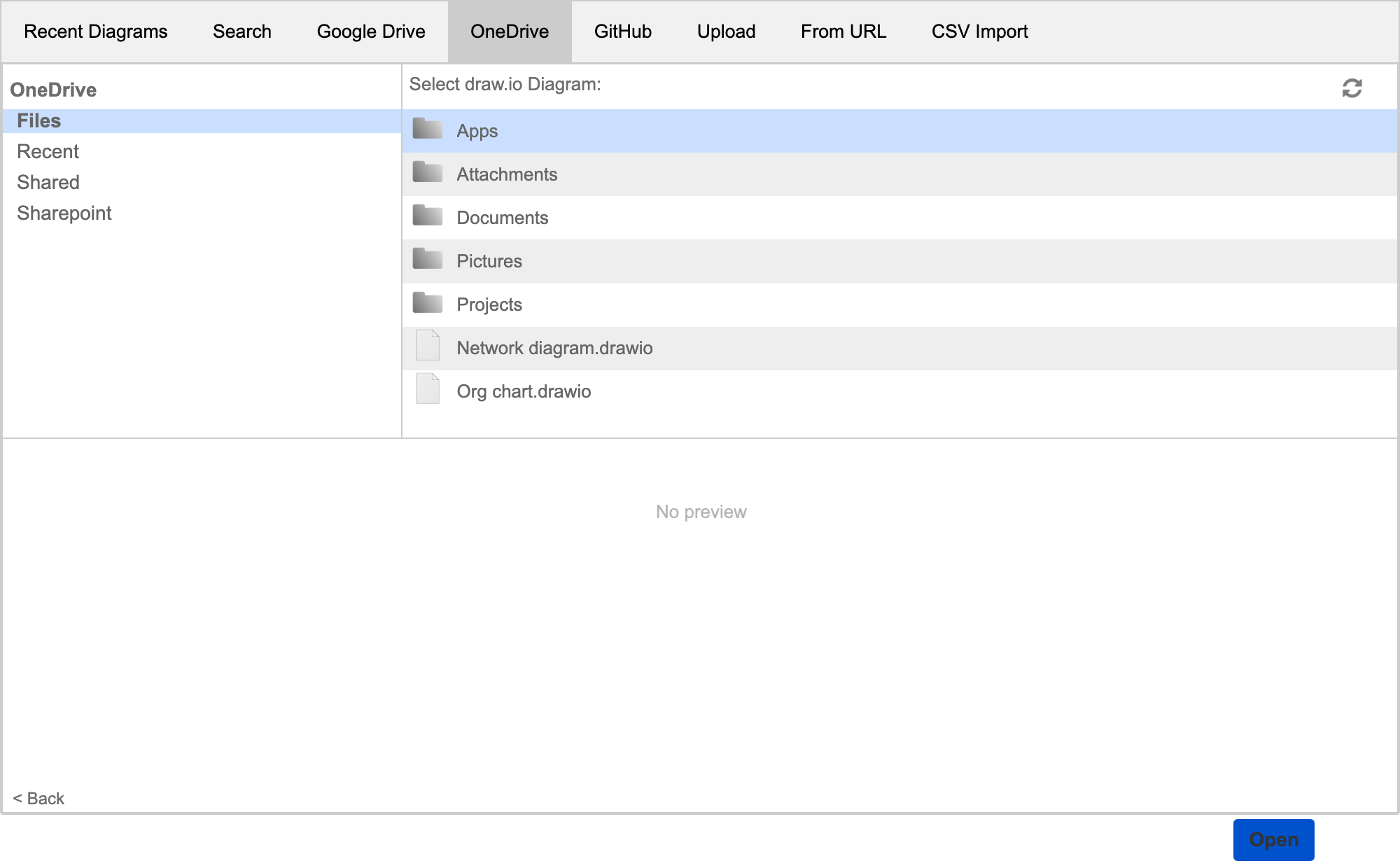This screenshot has width=1400, height=868.
Task: Refresh the OneDrive file list
Action: [x=1352, y=88]
